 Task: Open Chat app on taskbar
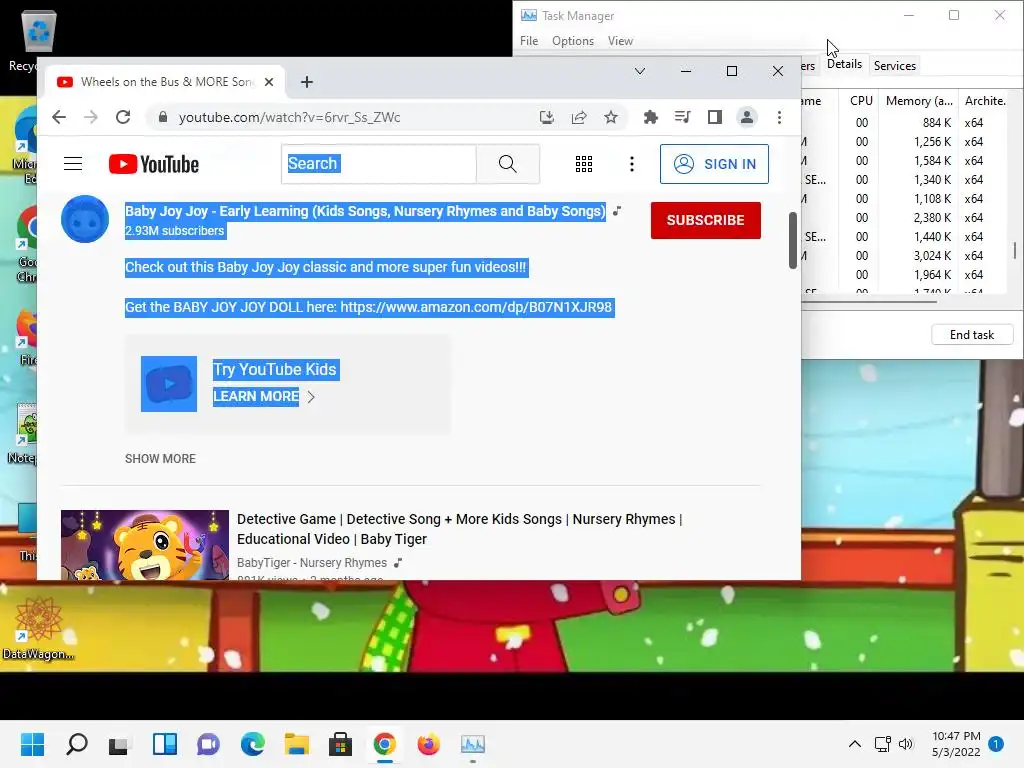pos(208,744)
